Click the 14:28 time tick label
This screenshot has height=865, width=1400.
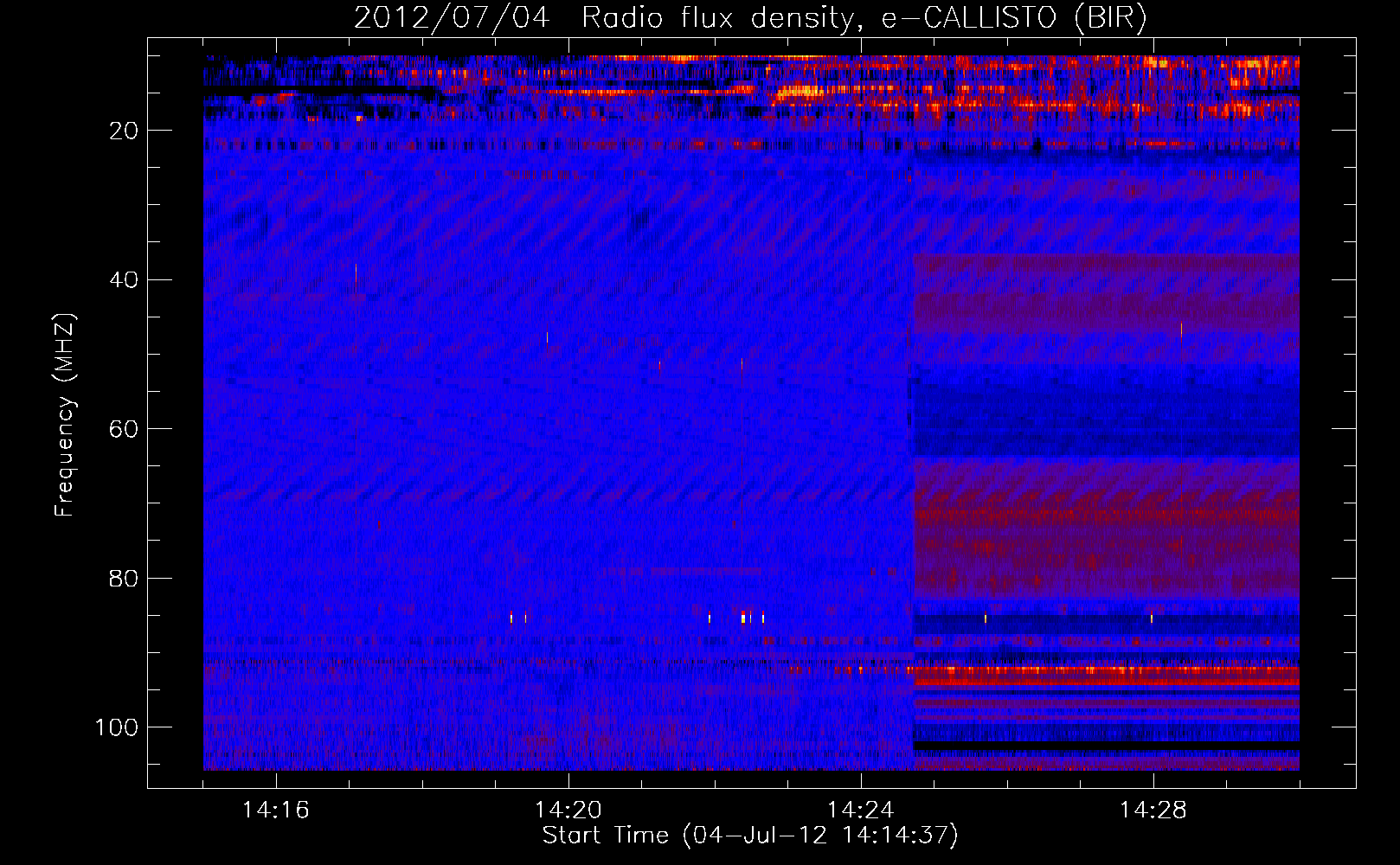point(1153,811)
